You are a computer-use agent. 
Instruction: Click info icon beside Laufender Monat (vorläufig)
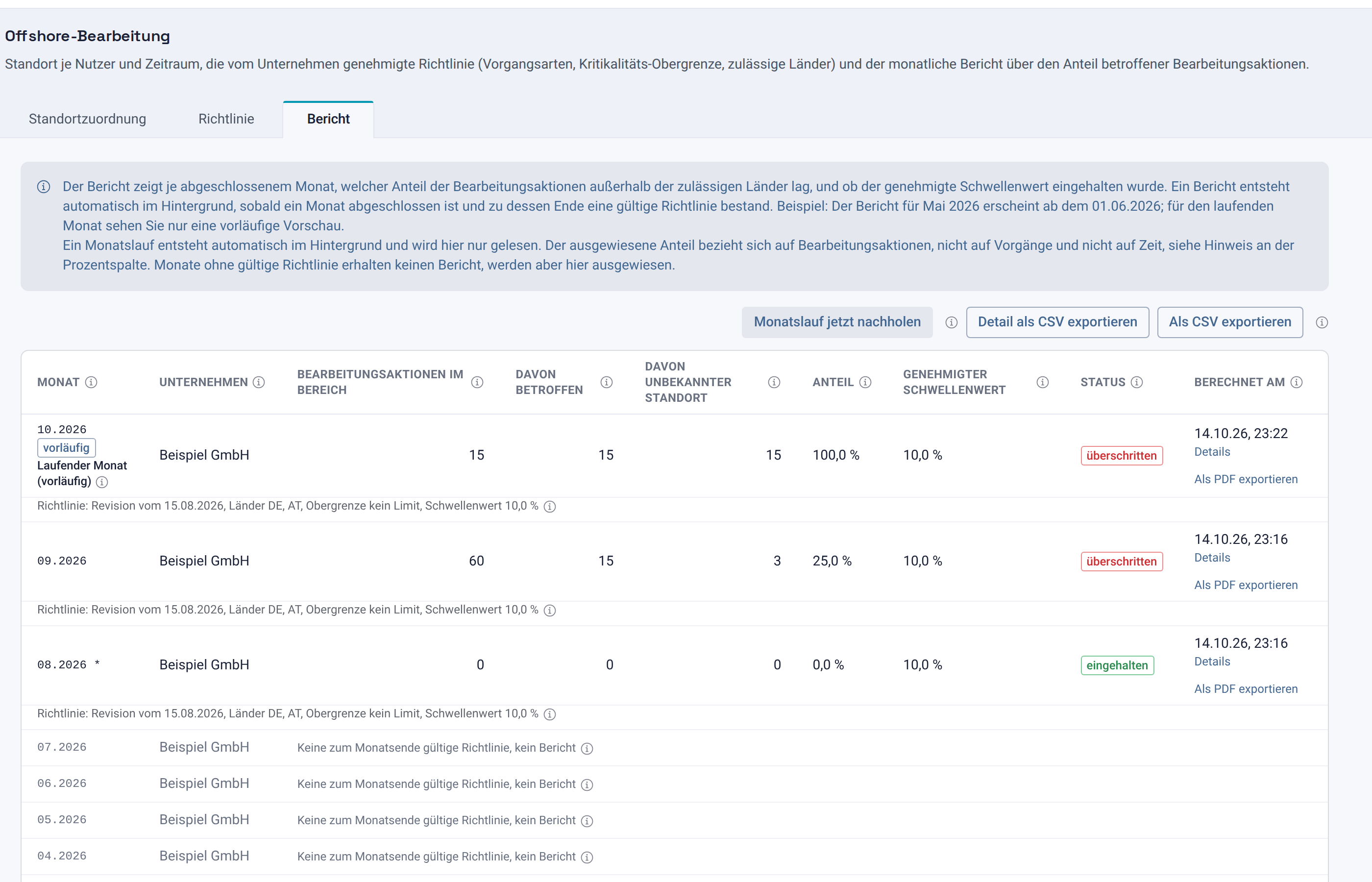pyautogui.click(x=102, y=482)
